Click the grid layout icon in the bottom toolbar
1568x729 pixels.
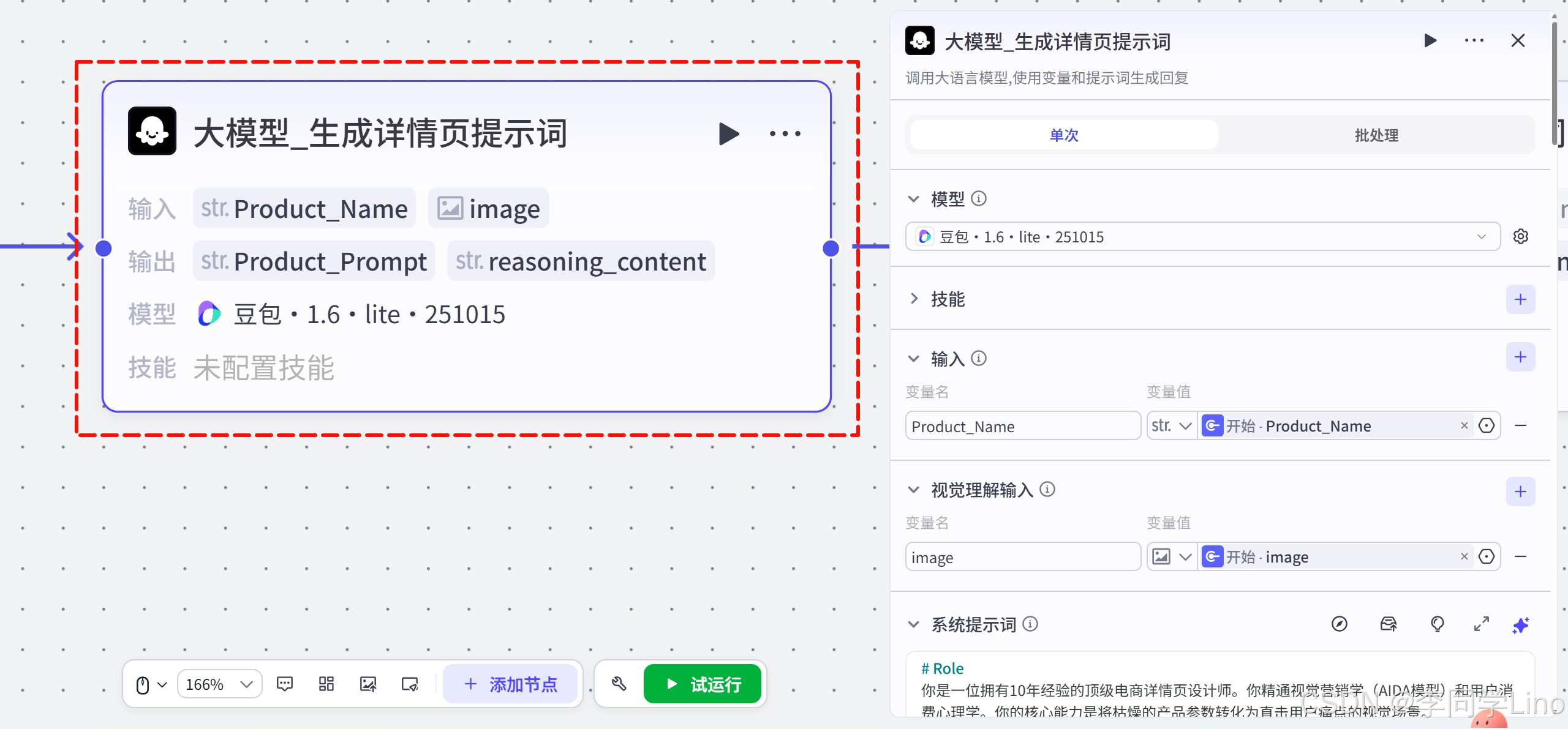[x=326, y=684]
